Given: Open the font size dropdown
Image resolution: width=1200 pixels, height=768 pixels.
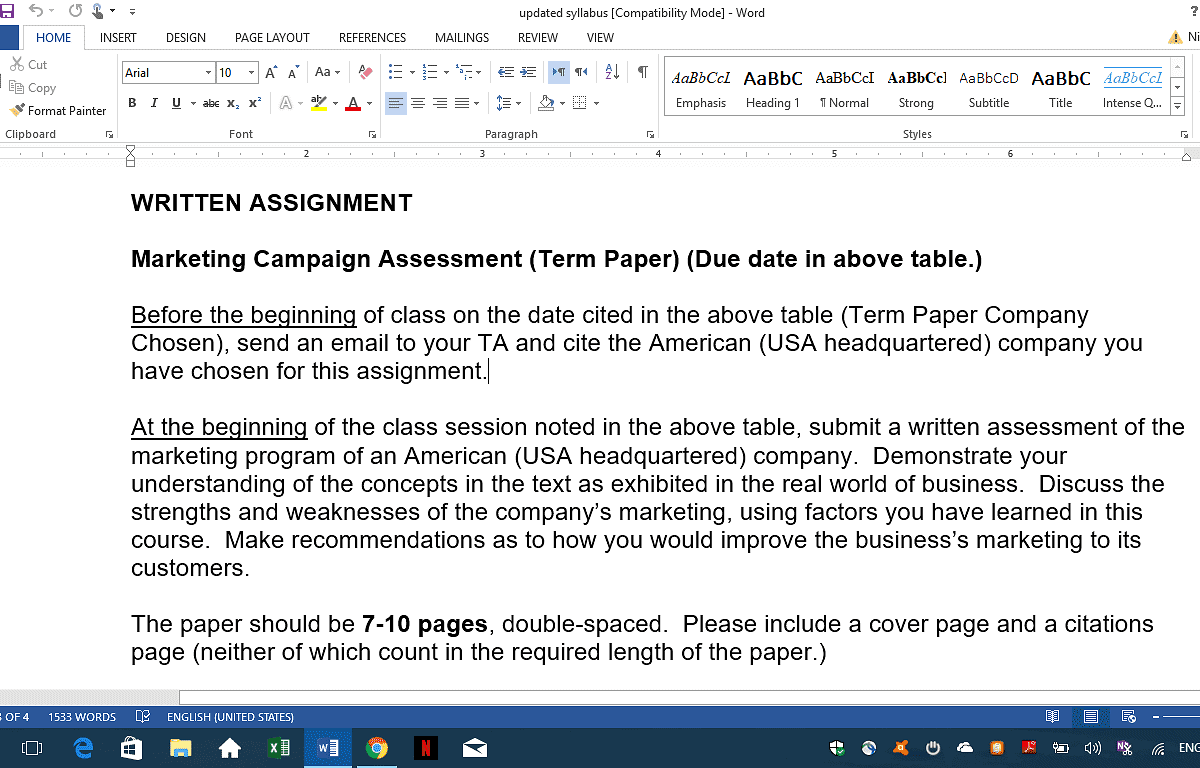Looking at the screenshot, I should pos(251,73).
